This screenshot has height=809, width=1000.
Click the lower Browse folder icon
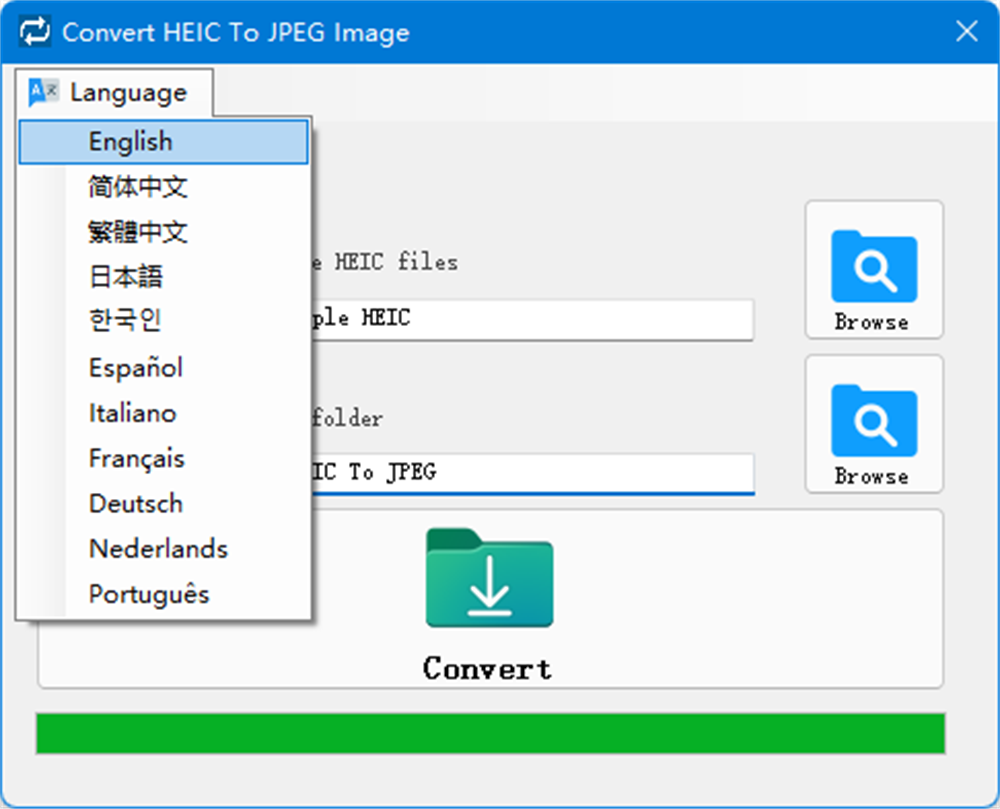pyautogui.click(x=873, y=421)
